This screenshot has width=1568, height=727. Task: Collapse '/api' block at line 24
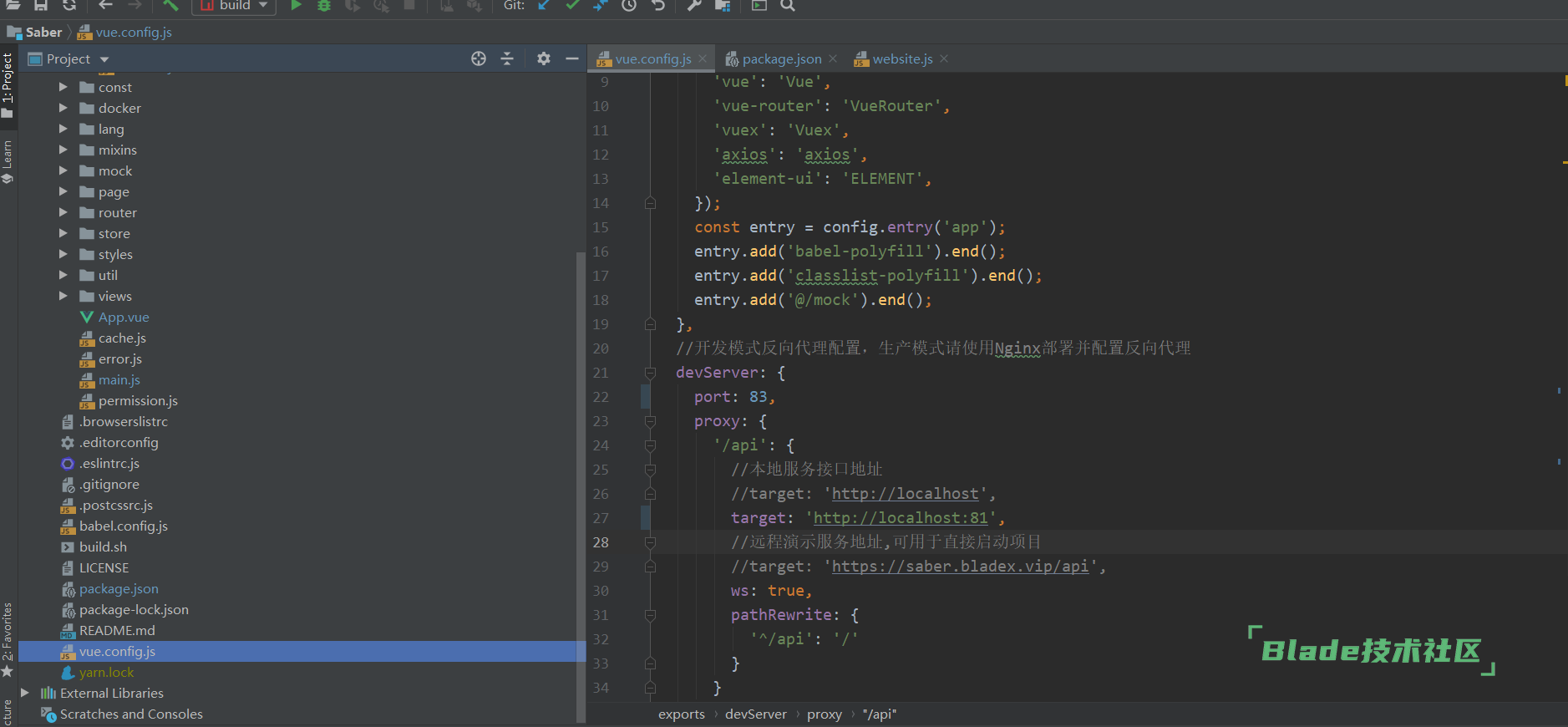(650, 445)
